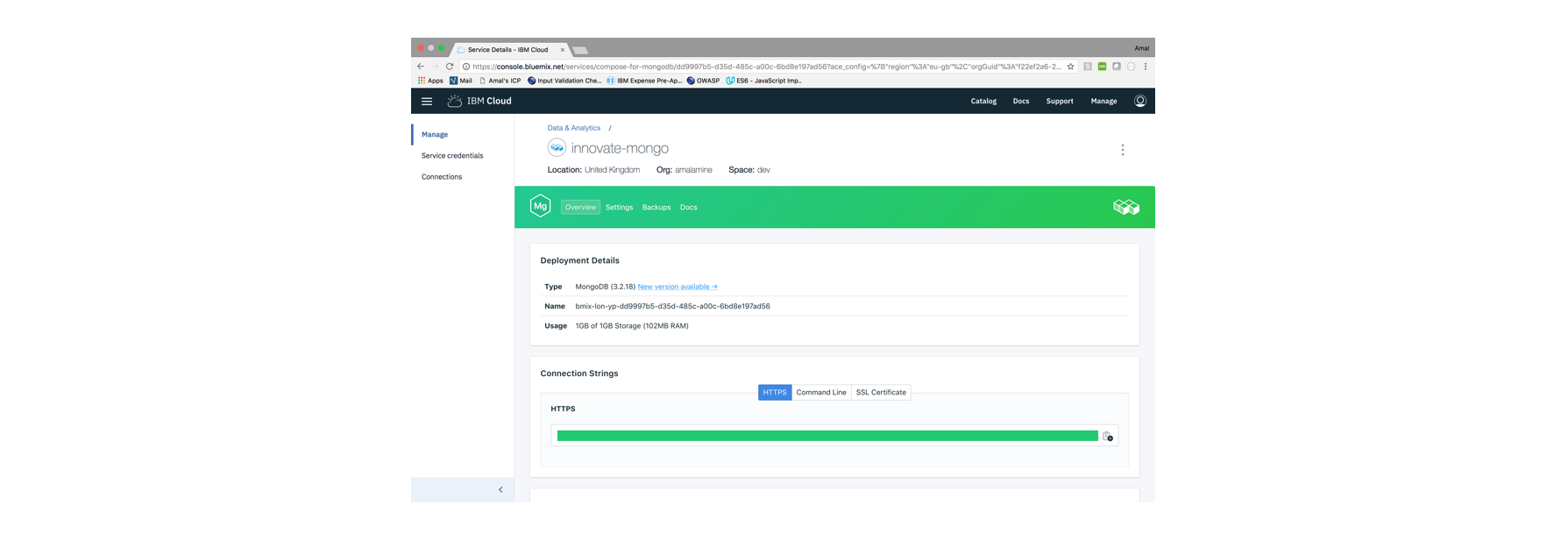Select Manage in the left sidebar
The image size is (1568, 540).
tap(435, 134)
